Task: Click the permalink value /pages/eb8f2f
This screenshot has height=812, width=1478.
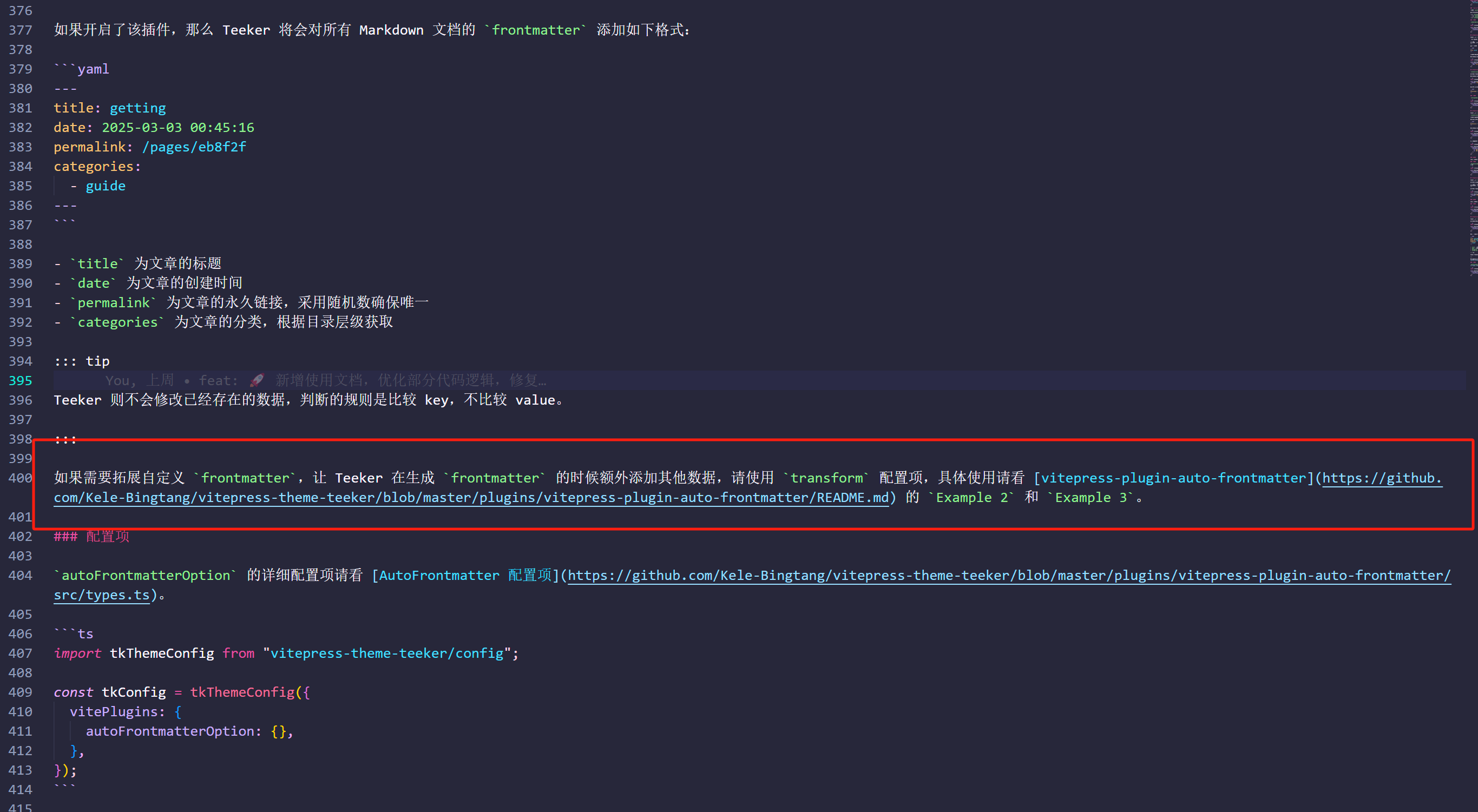Action: pyautogui.click(x=194, y=147)
